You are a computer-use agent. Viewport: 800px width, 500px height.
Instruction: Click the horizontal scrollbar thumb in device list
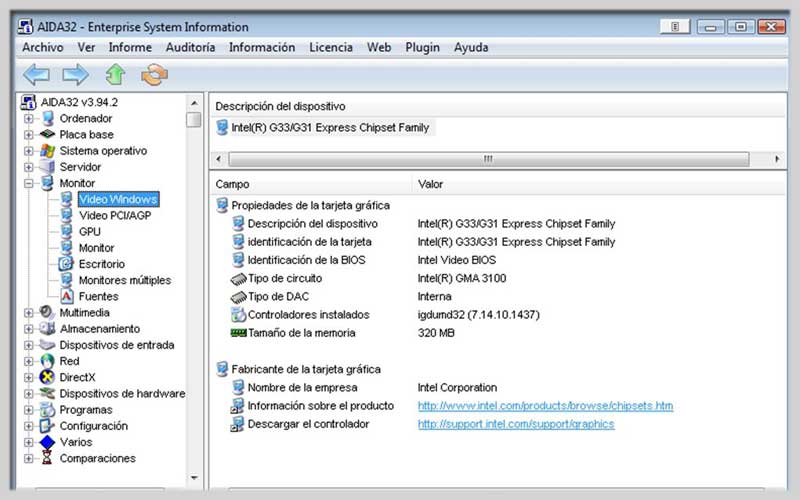coord(488,159)
